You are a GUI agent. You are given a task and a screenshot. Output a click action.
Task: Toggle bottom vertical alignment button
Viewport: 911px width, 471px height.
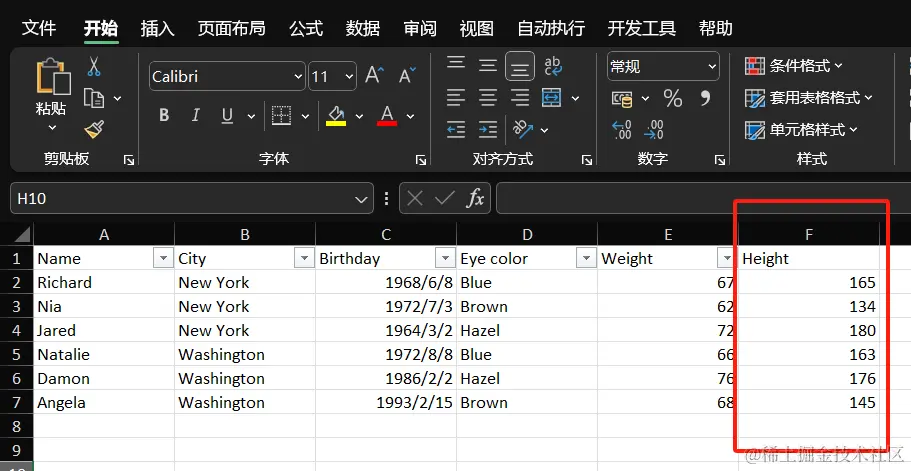coord(519,66)
